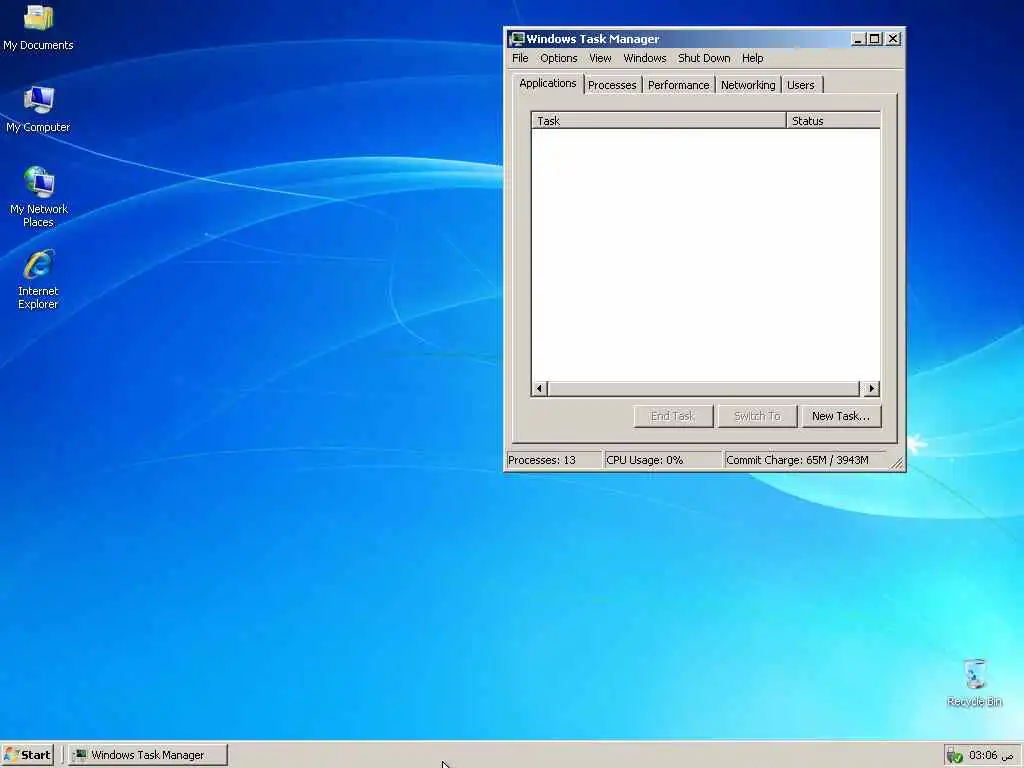The height and width of the screenshot is (768, 1024).
Task: Switch to the Performance tab
Action: tap(678, 85)
